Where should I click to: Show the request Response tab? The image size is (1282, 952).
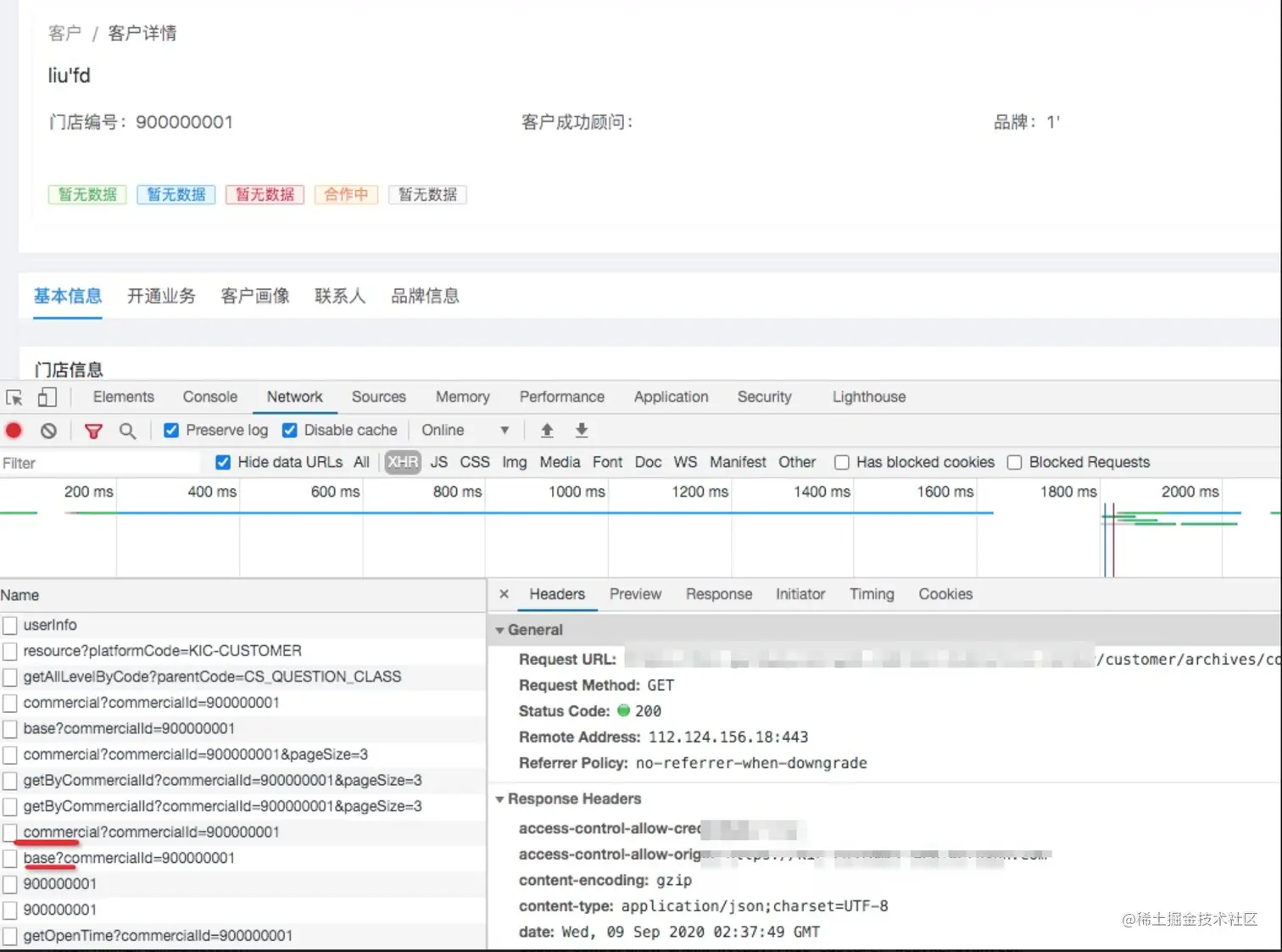(x=719, y=594)
